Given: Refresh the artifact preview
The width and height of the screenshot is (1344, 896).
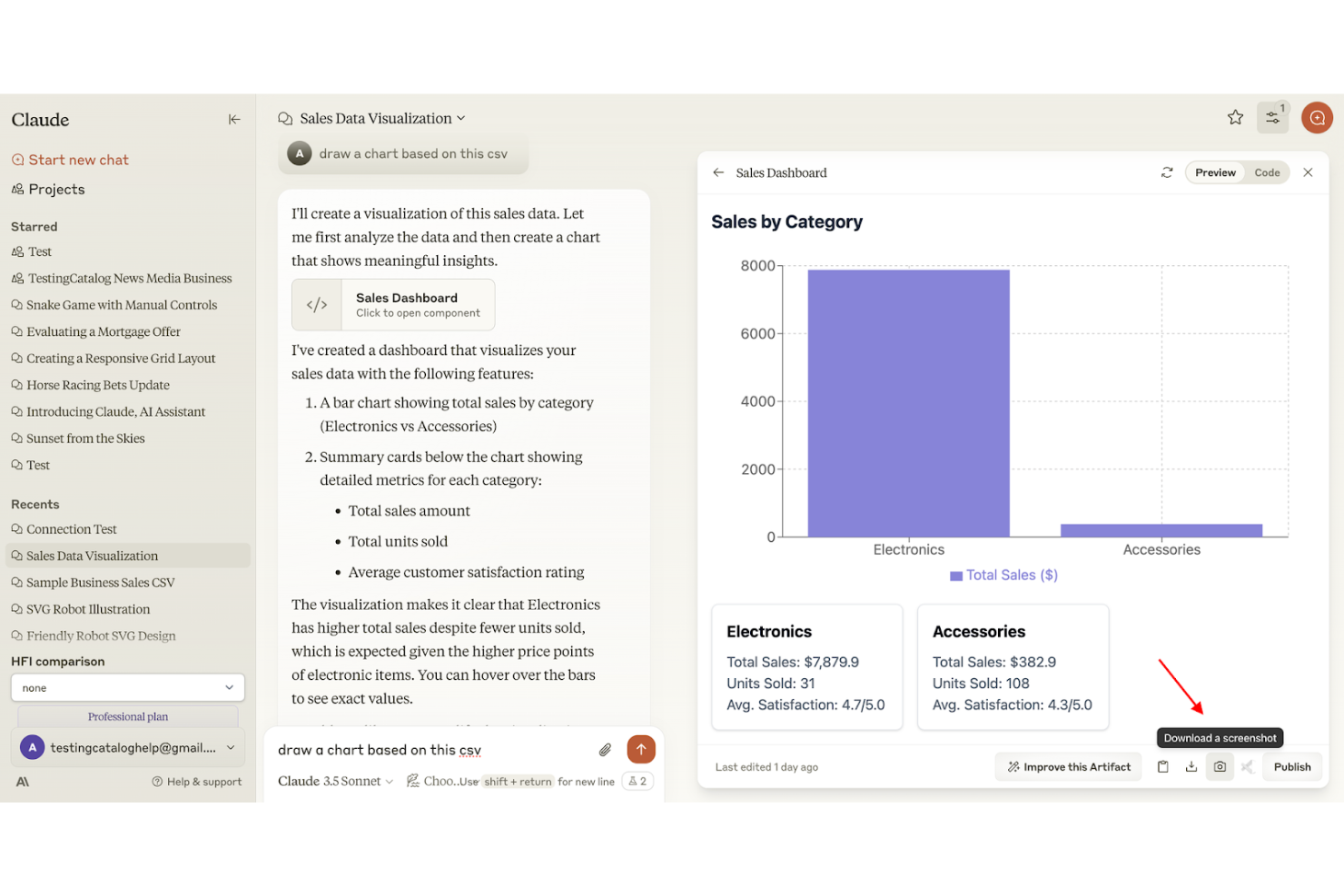Looking at the screenshot, I should coord(1167,172).
